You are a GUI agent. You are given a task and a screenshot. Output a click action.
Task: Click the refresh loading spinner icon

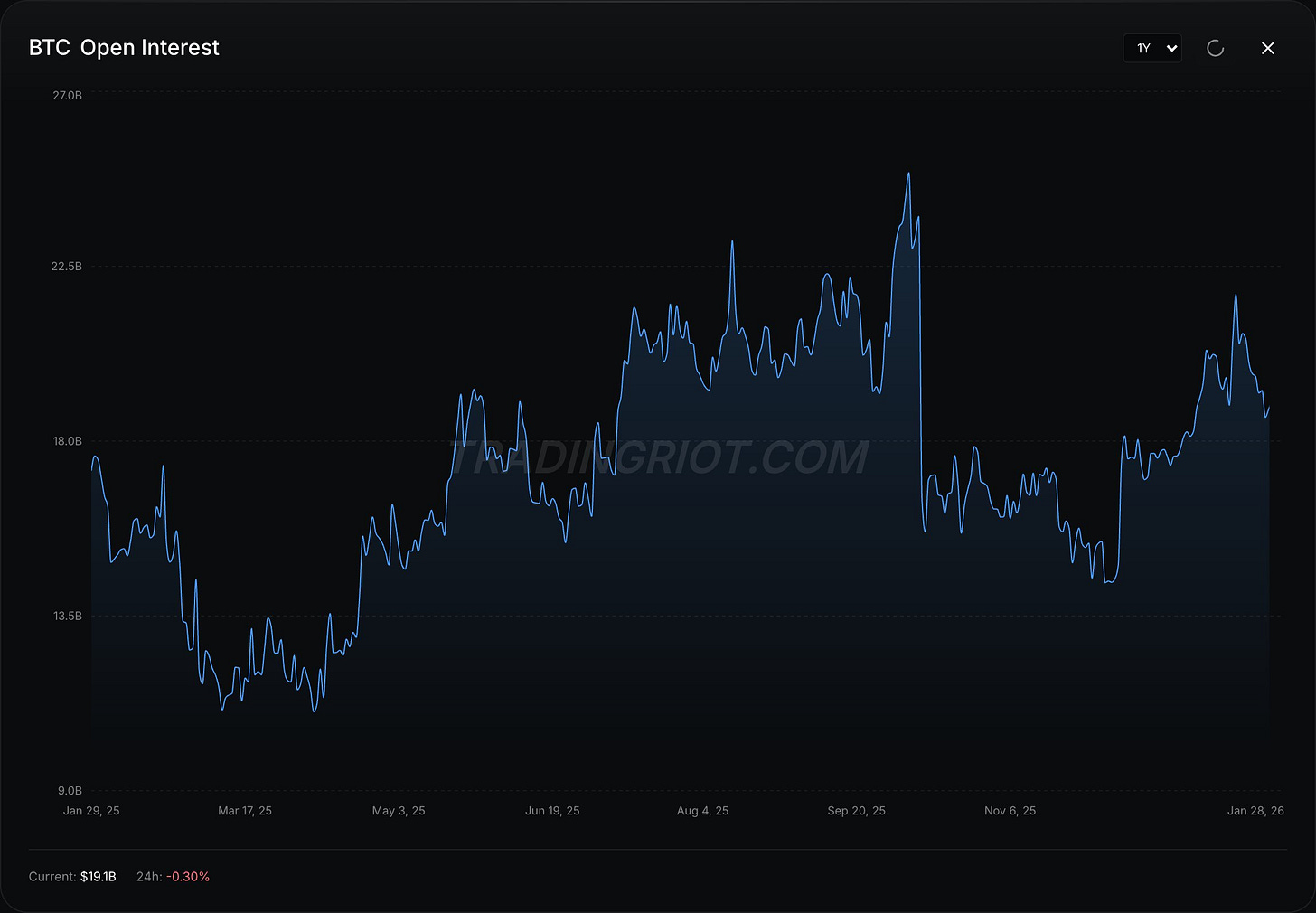pos(1216,48)
